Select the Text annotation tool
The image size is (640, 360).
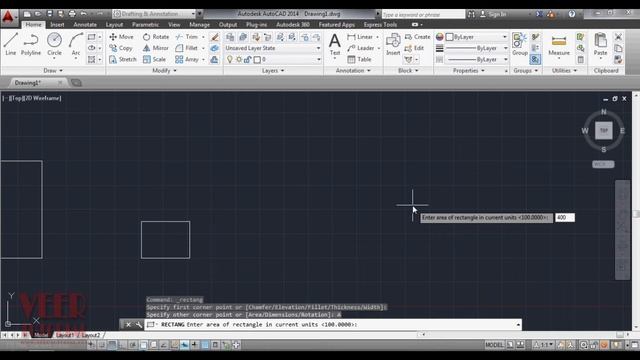coord(335,44)
